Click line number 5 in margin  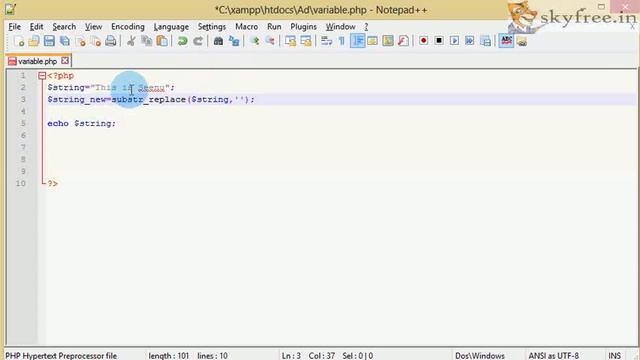tap(23, 123)
